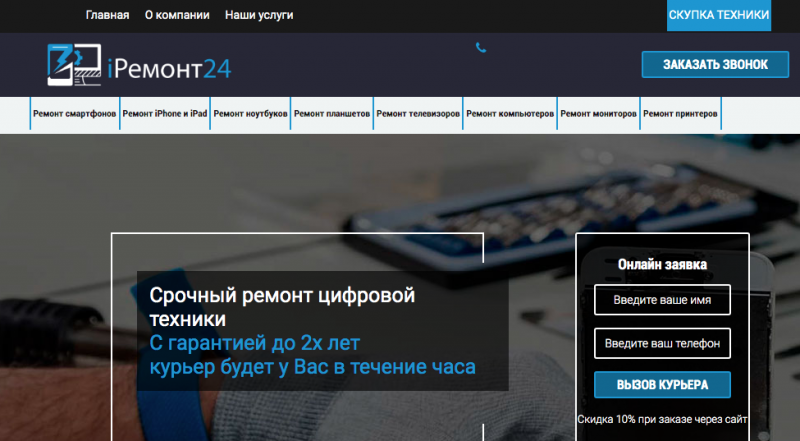Click курьер будет у Вас в течение часа
This screenshot has width=800, height=441.
(x=312, y=367)
